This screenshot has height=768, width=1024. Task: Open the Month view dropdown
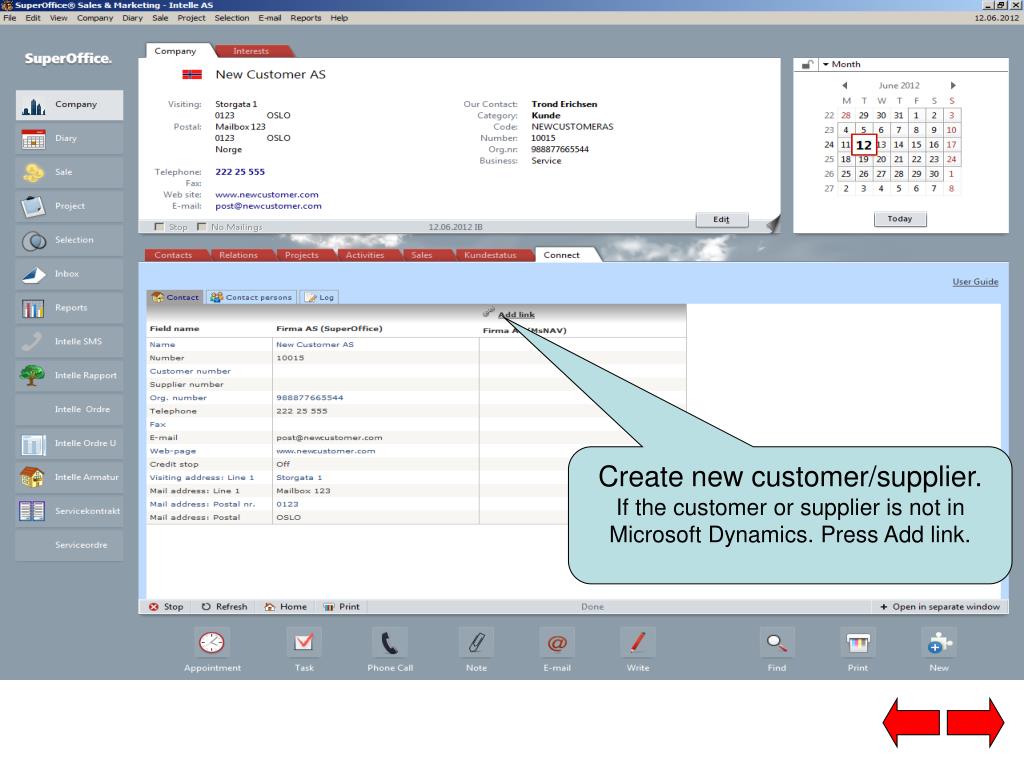pyautogui.click(x=841, y=65)
